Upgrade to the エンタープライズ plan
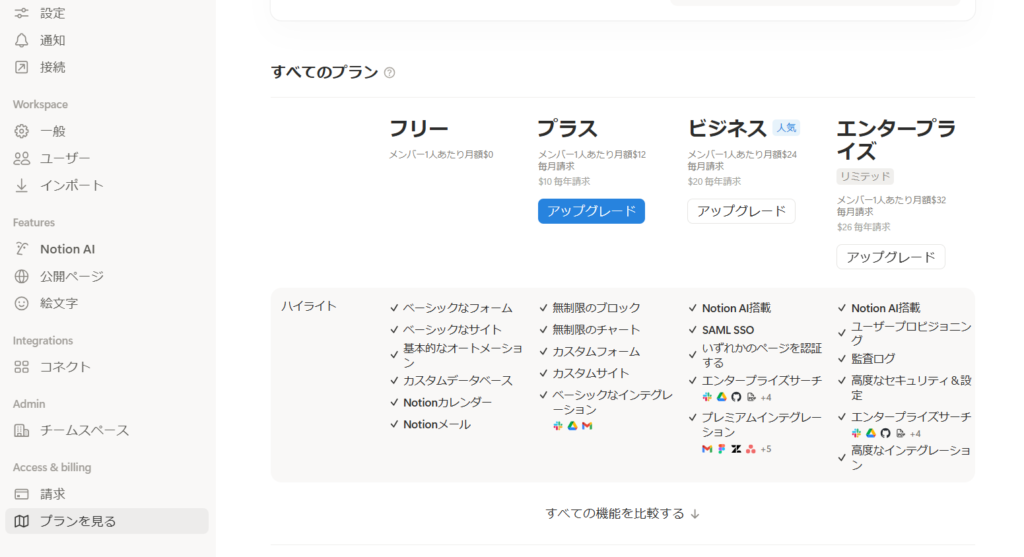1024x557 pixels. (x=890, y=257)
